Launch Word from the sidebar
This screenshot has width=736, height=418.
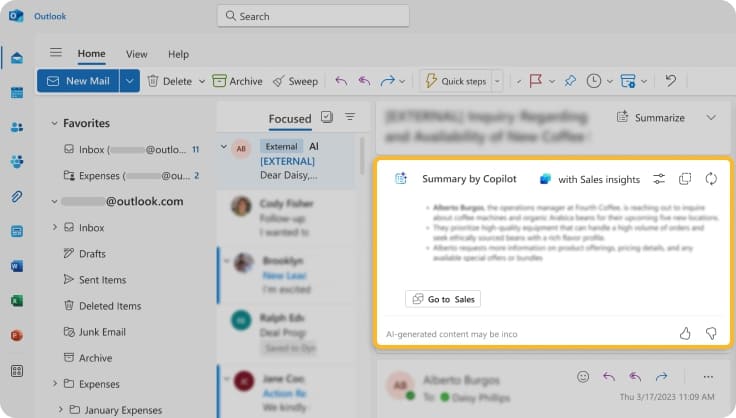[x=17, y=266]
